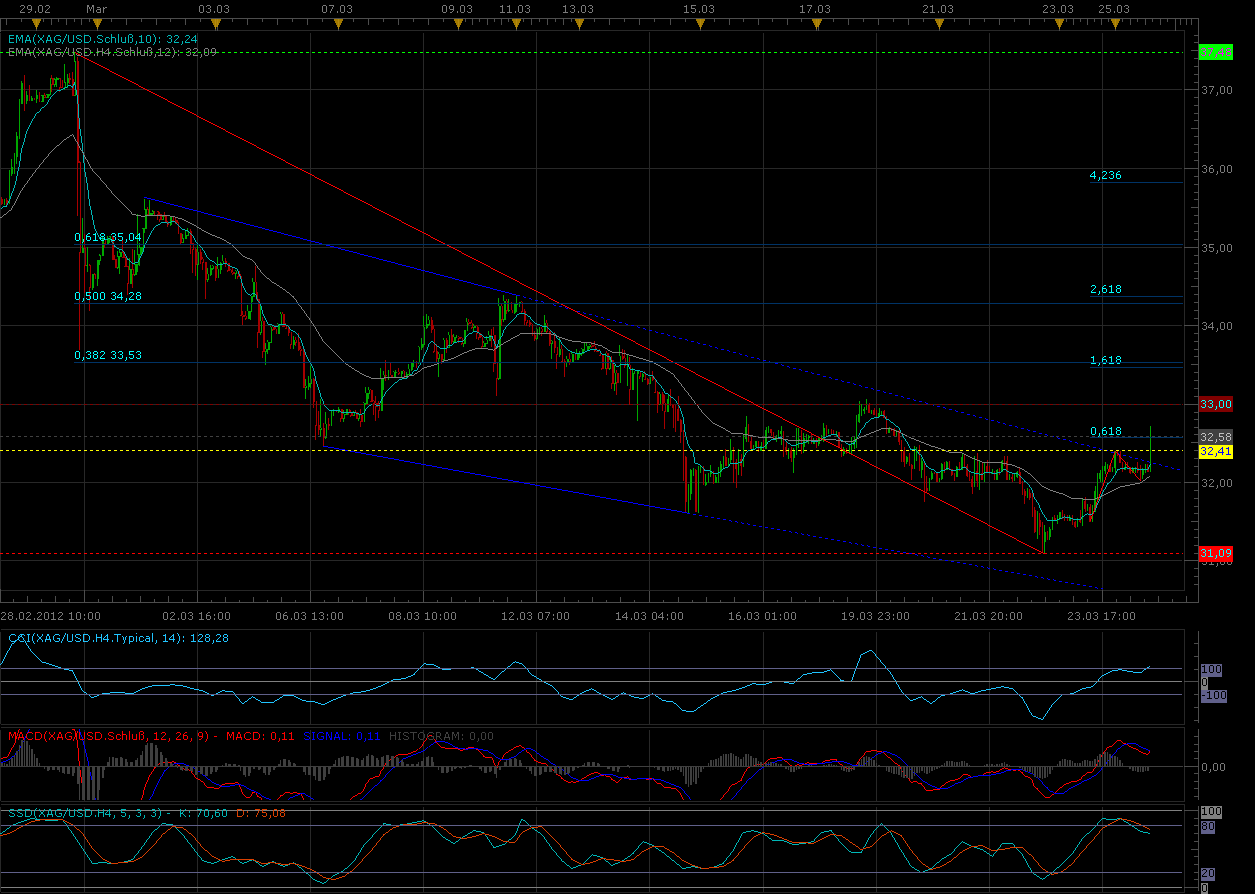Click the 21.03 20:00 time axis label
The height and width of the screenshot is (894, 1255).
tap(989, 616)
